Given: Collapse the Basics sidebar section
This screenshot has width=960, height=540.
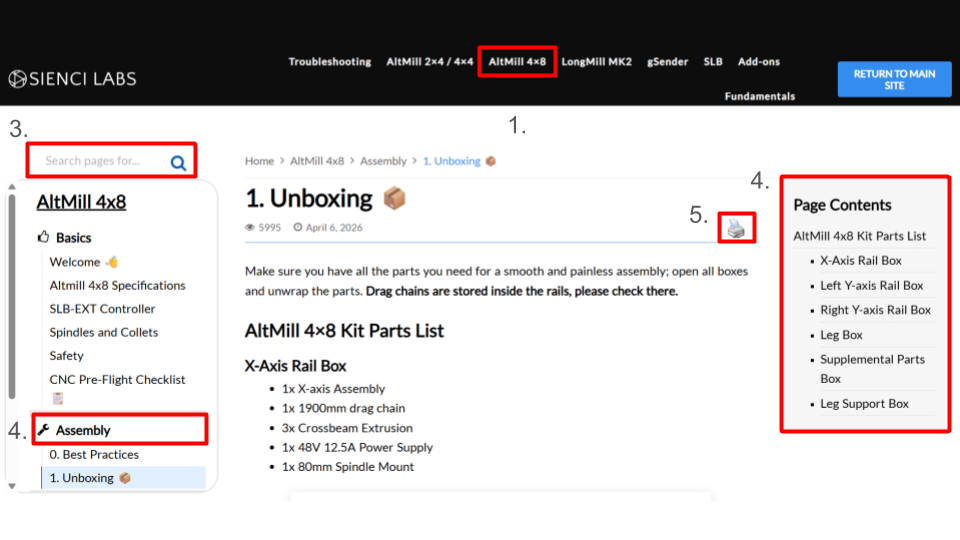Looking at the screenshot, I should pyautogui.click(x=73, y=238).
